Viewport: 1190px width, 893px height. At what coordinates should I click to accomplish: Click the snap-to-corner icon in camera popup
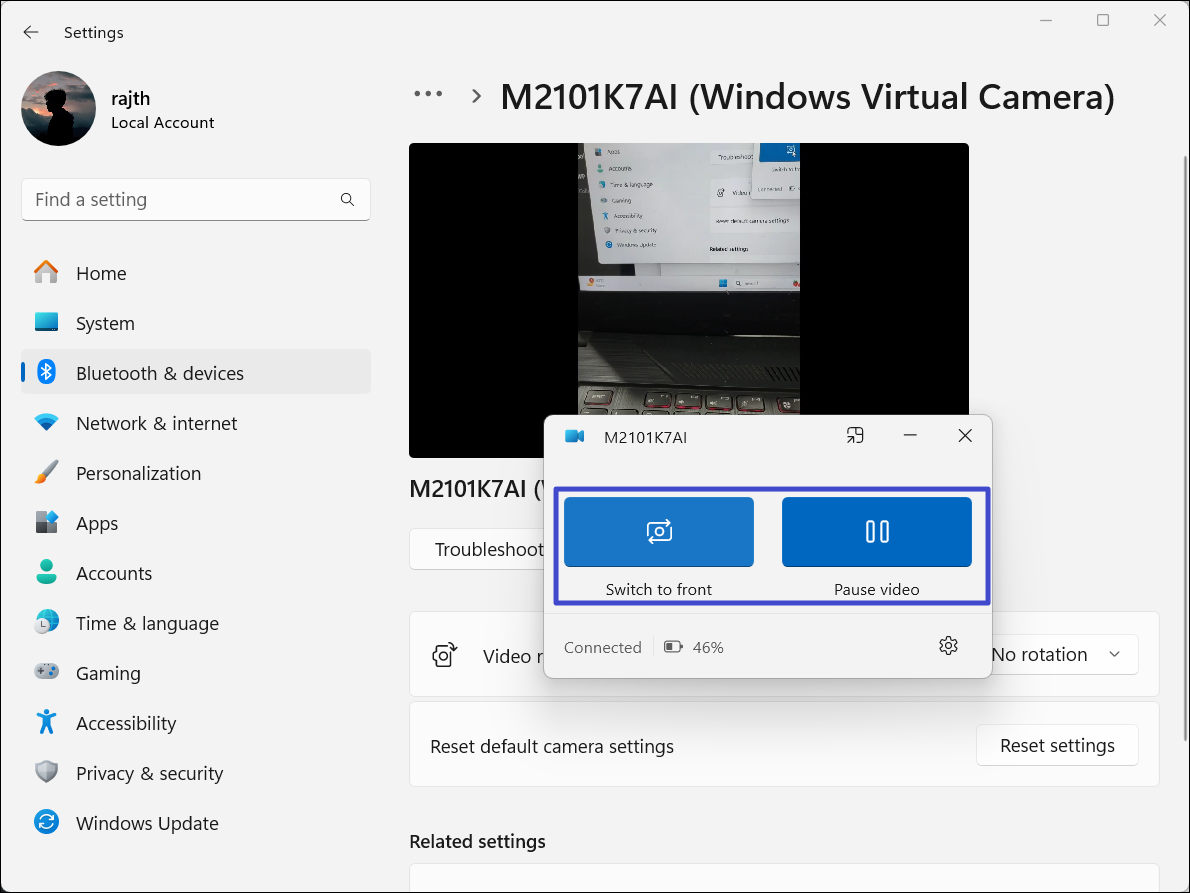pos(854,436)
